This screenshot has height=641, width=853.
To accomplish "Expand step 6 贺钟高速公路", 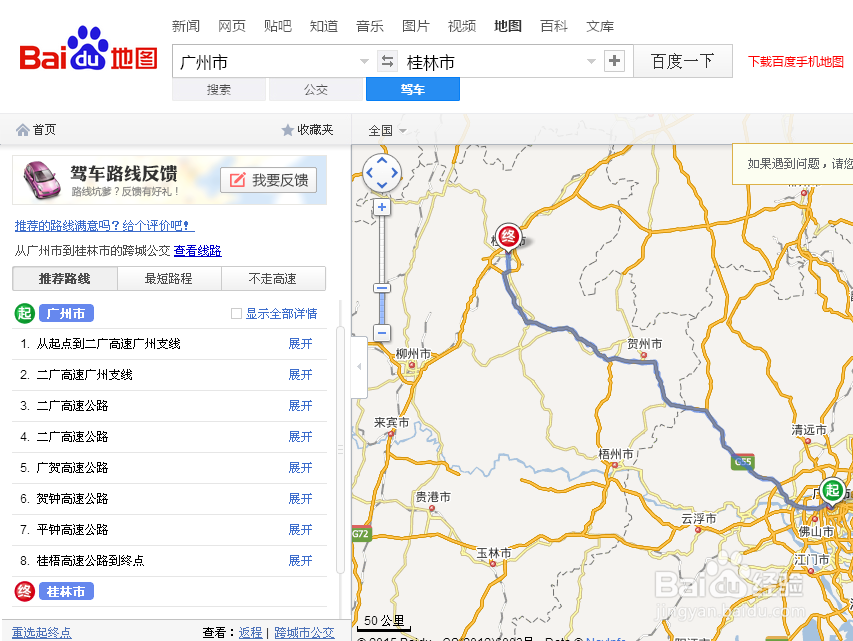I will pos(300,499).
